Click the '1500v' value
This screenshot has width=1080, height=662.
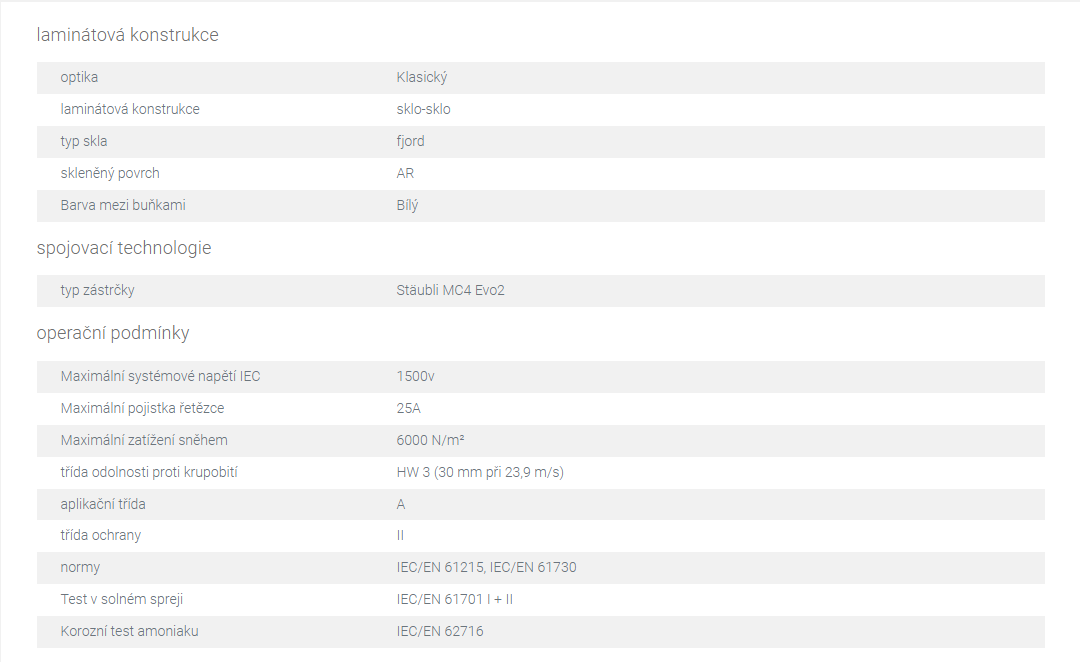coord(415,377)
